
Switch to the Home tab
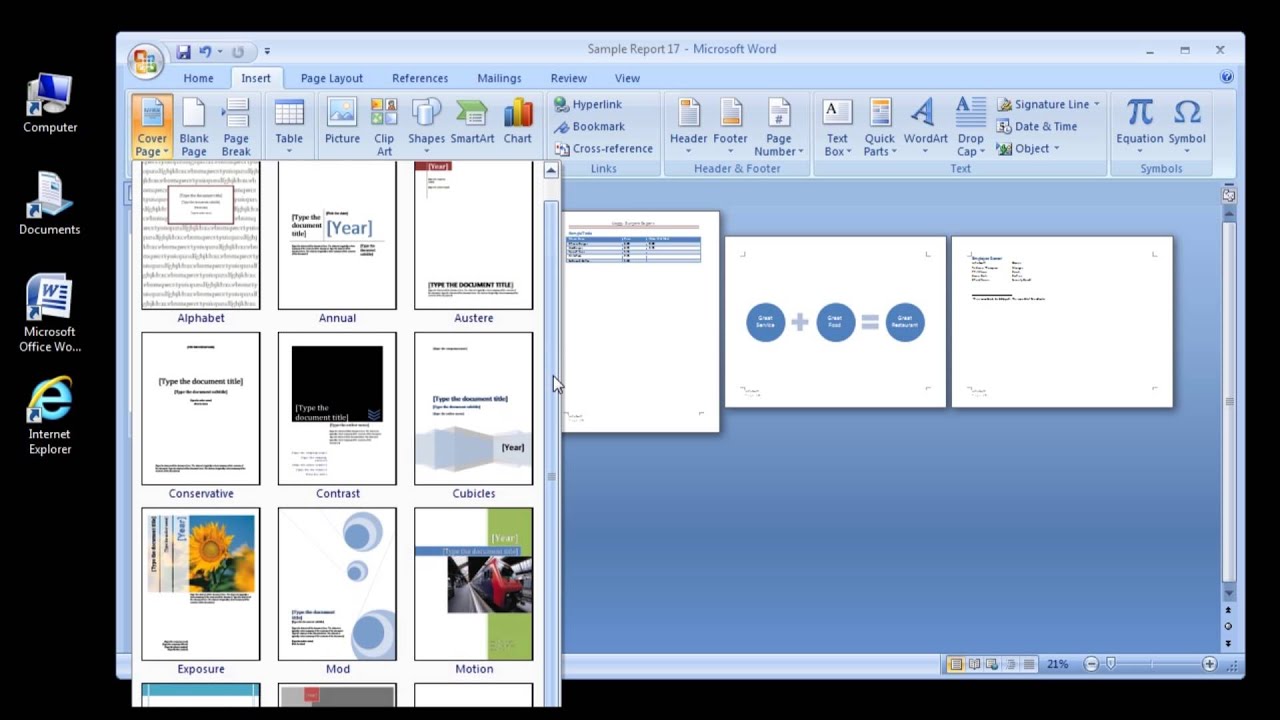[198, 78]
